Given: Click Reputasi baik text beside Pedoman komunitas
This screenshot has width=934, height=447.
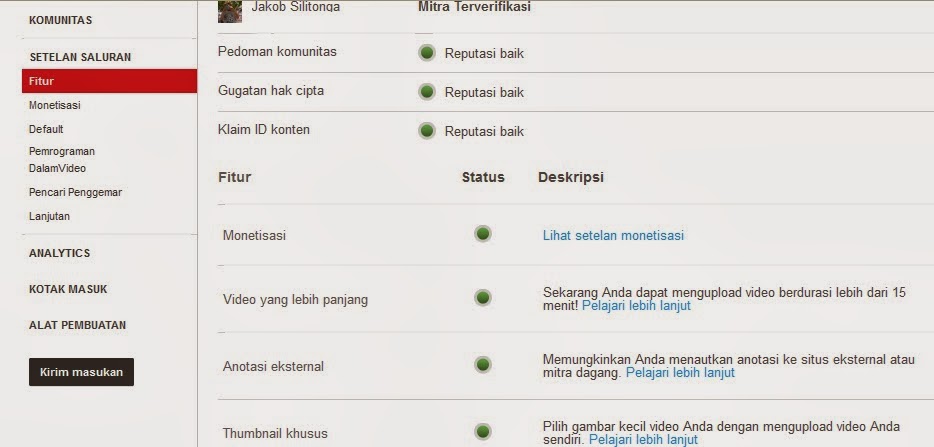Looking at the screenshot, I should [484, 54].
